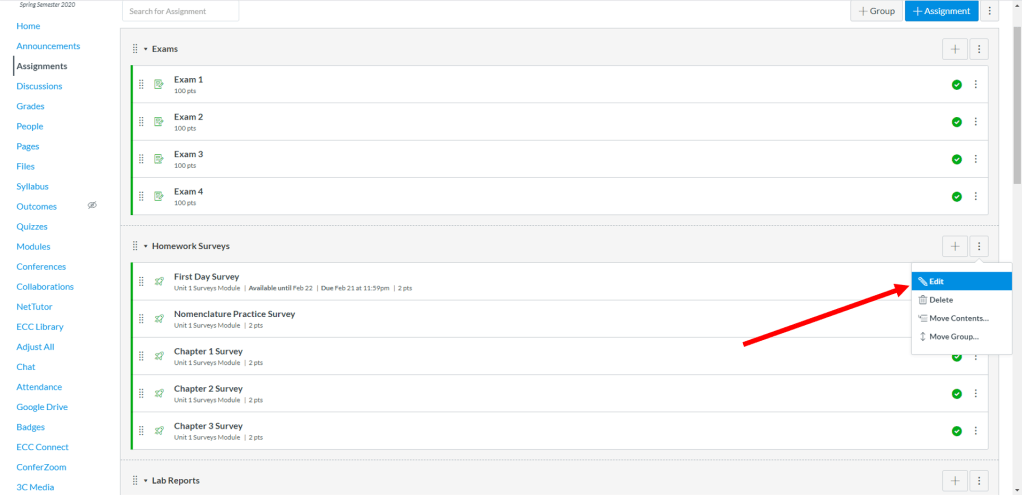The height and width of the screenshot is (495, 1022).
Task: Go to Grades in course navigation
Action: point(30,106)
